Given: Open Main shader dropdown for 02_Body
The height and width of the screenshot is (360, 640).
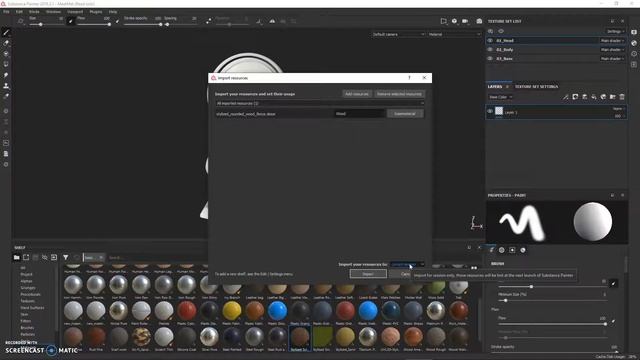Looking at the screenshot, I should pos(612,49).
